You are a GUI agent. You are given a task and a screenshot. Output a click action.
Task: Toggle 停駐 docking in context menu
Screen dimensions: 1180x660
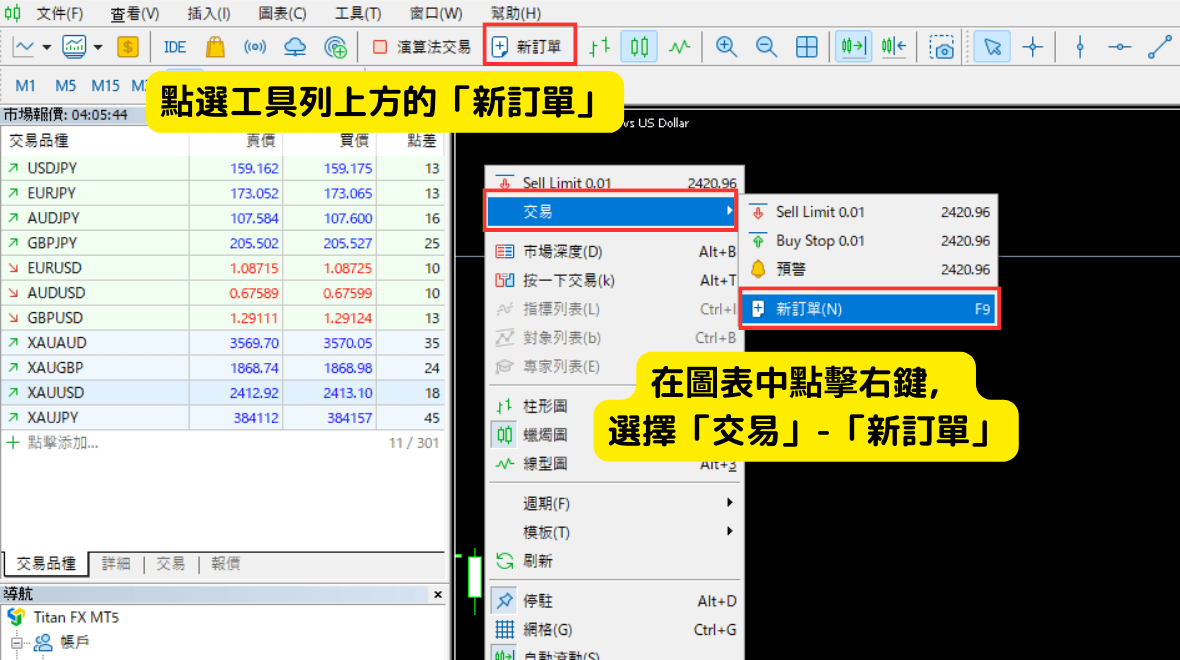point(538,601)
